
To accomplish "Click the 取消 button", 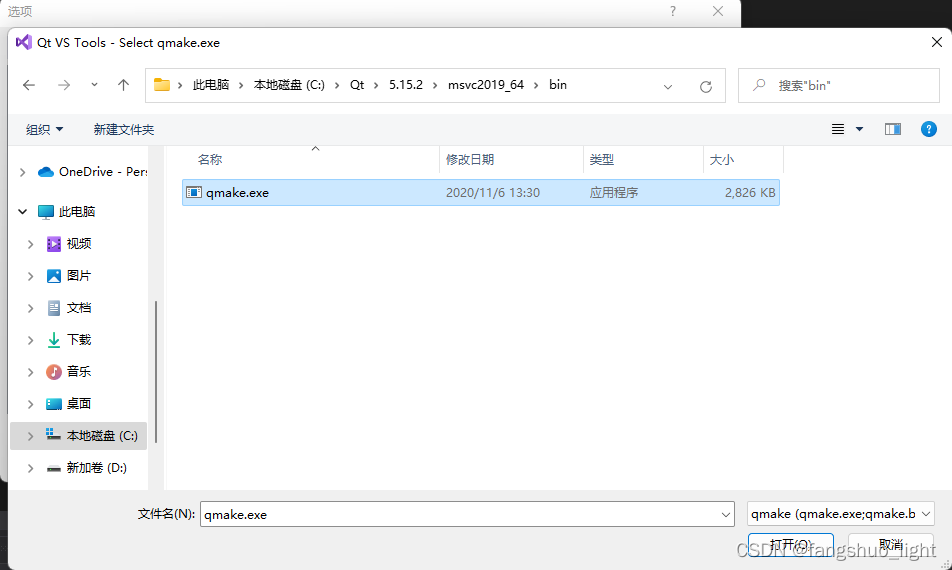I will [891, 545].
